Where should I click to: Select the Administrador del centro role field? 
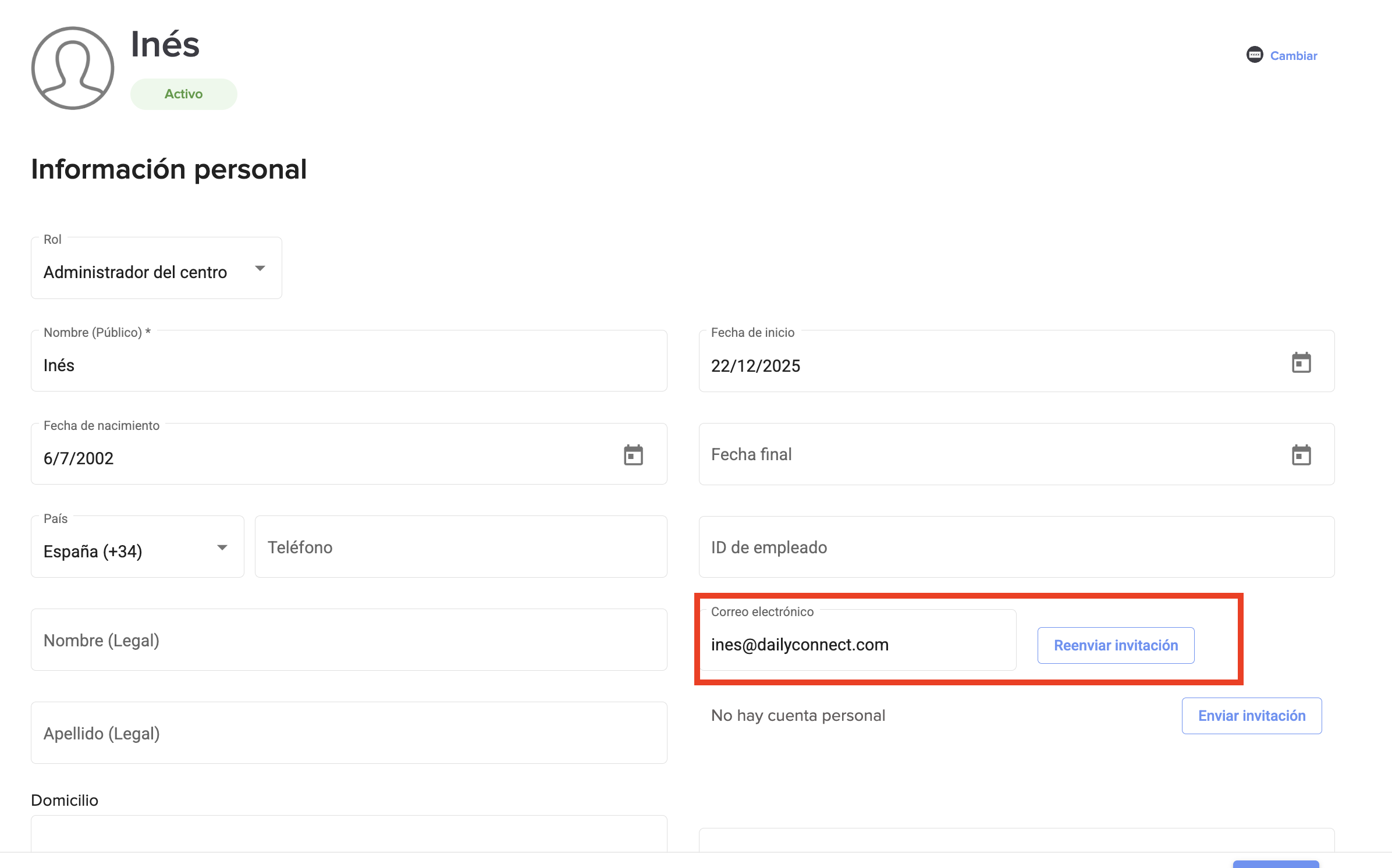pyautogui.click(x=135, y=272)
